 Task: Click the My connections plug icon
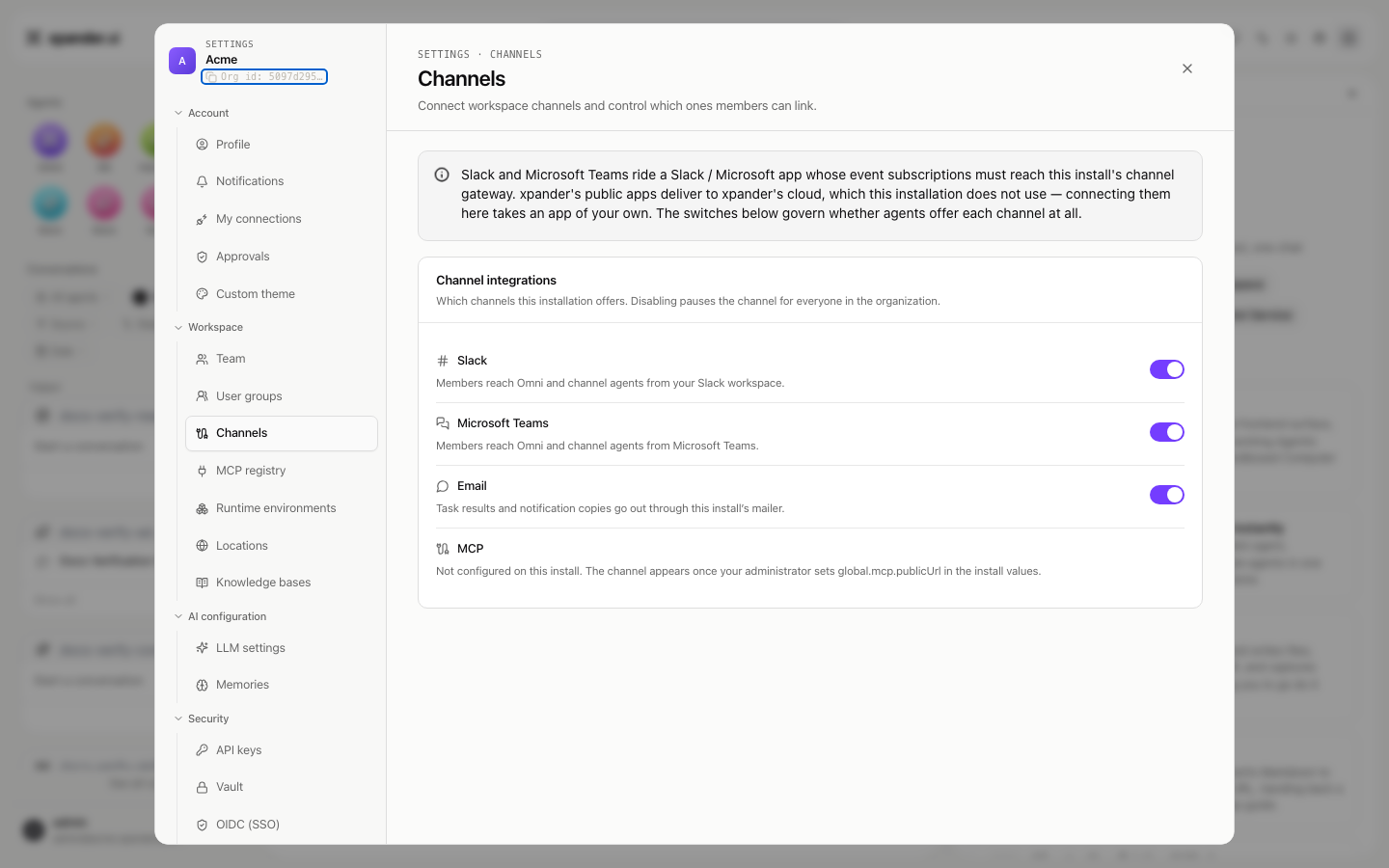[202, 219]
